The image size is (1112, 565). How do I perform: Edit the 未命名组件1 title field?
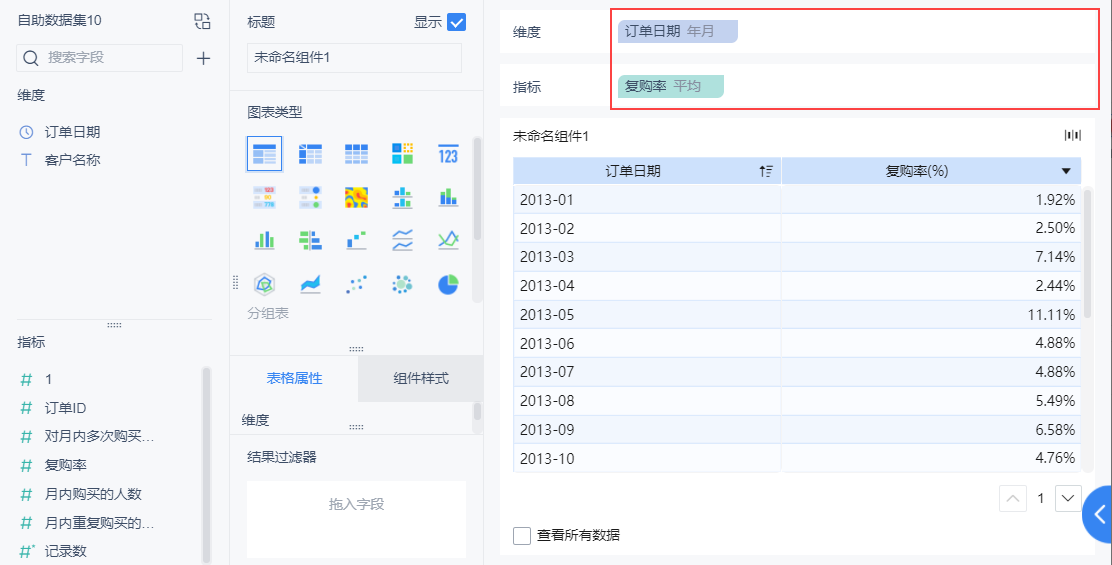pyautogui.click(x=354, y=58)
